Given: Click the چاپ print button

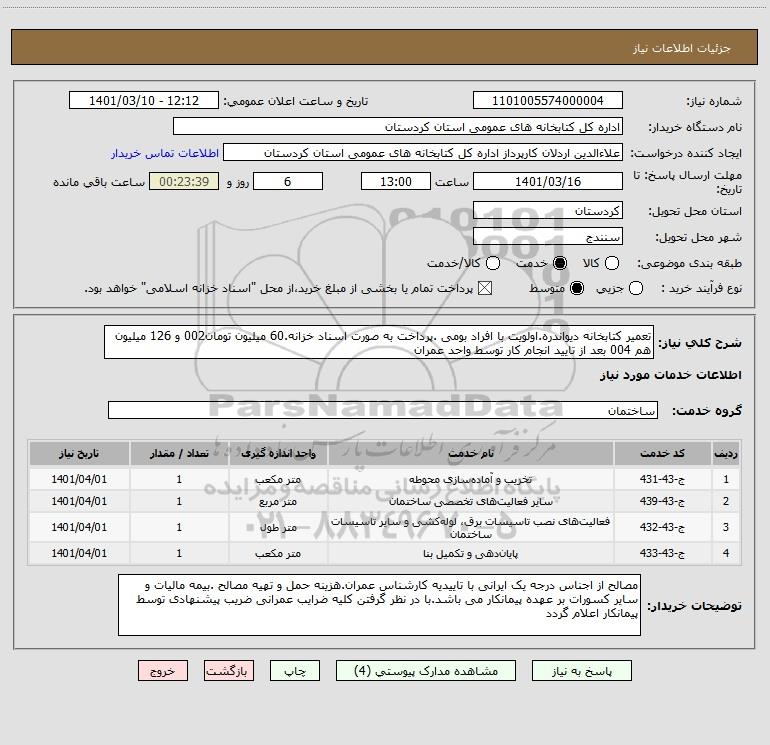Looking at the screenshot, I should (295, 671).
